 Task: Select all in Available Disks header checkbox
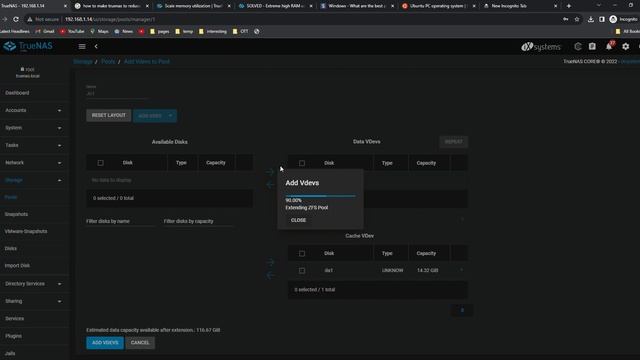coord(100,163)
